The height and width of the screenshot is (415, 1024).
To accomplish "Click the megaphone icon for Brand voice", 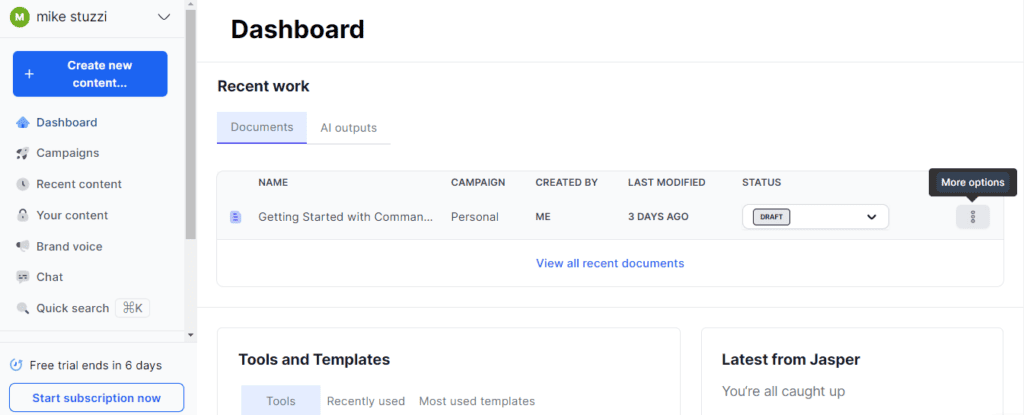I will [x=23, y=246].
